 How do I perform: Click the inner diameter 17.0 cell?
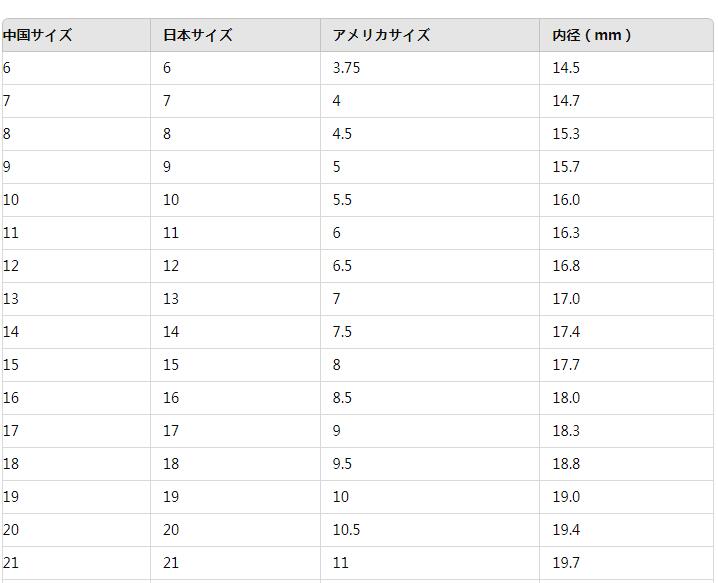[x=566, y=299]
